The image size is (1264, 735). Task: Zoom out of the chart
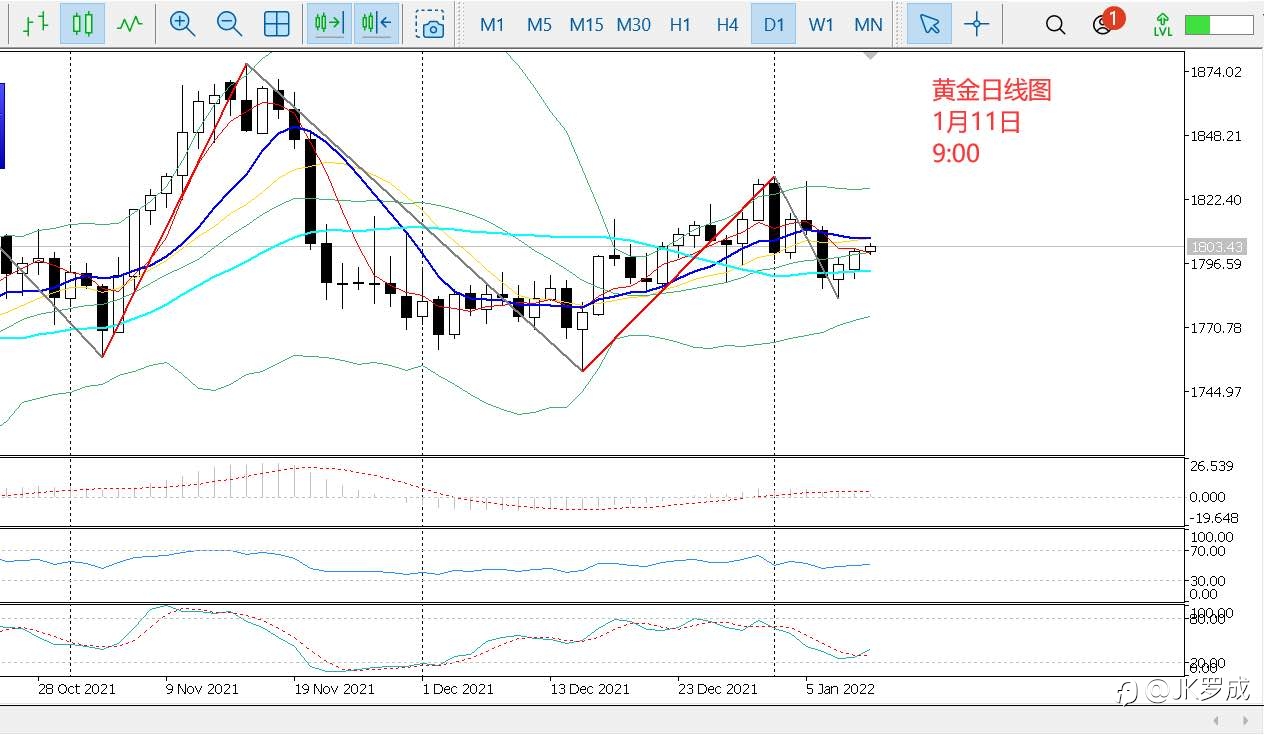tap(229, 24)
